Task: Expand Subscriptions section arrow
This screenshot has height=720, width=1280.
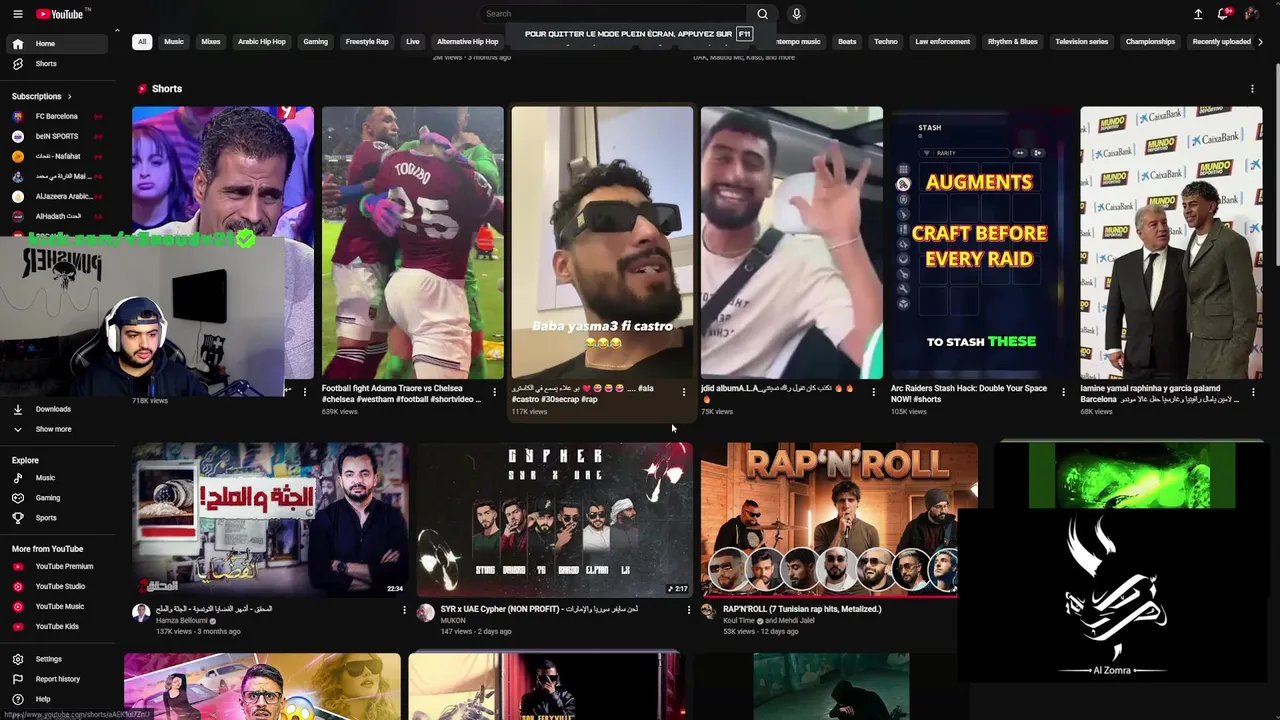Action: pyautogui.click(x=69, y=97)
